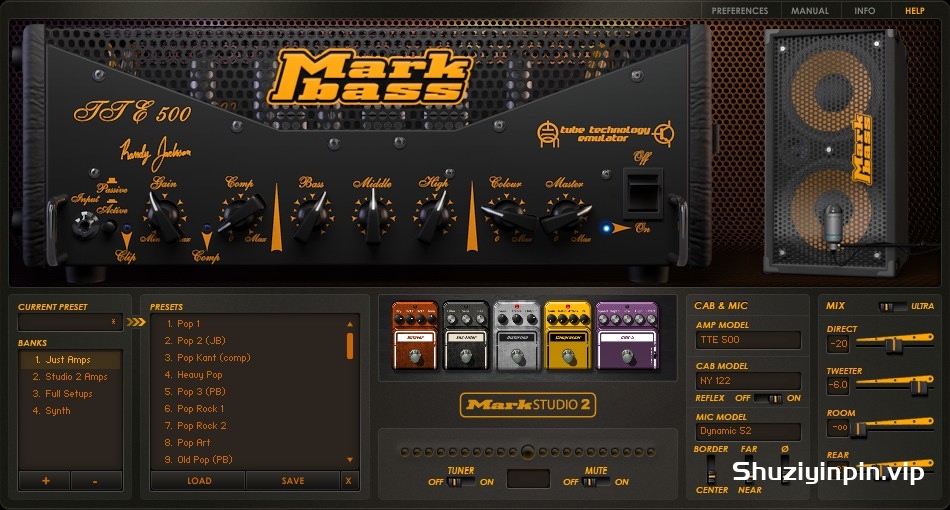Click the Gain knob on the amp
This screenshot has width=950, height=510.
(x=163, y=214)
